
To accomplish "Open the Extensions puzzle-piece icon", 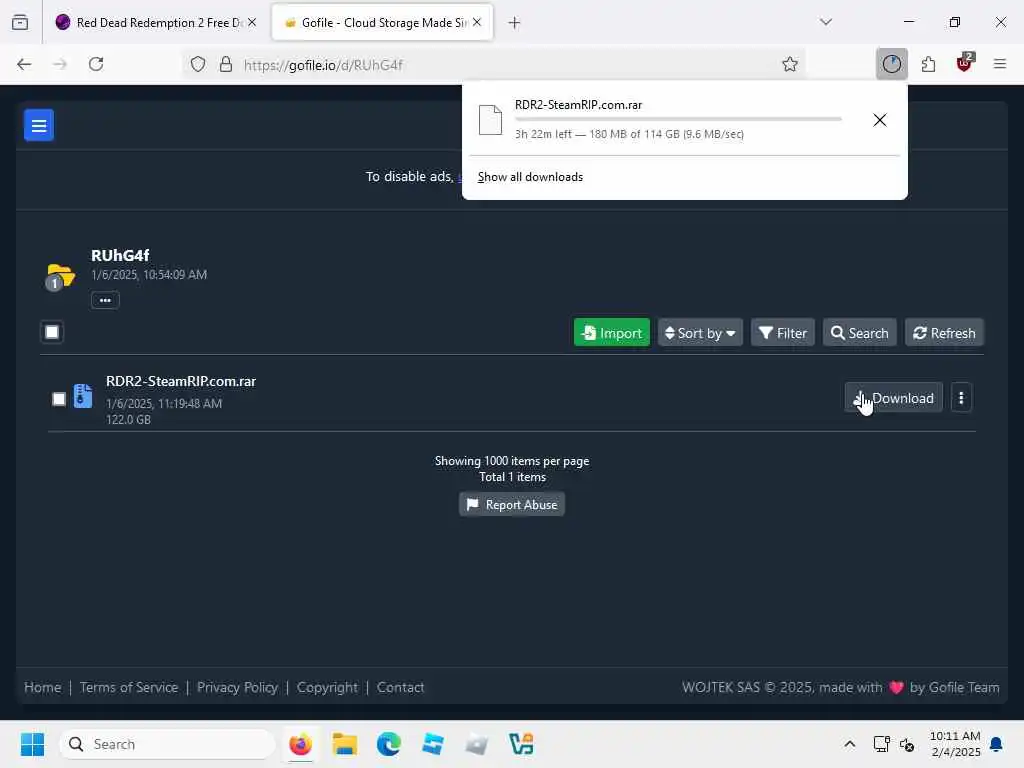I will tap(928, 64).
